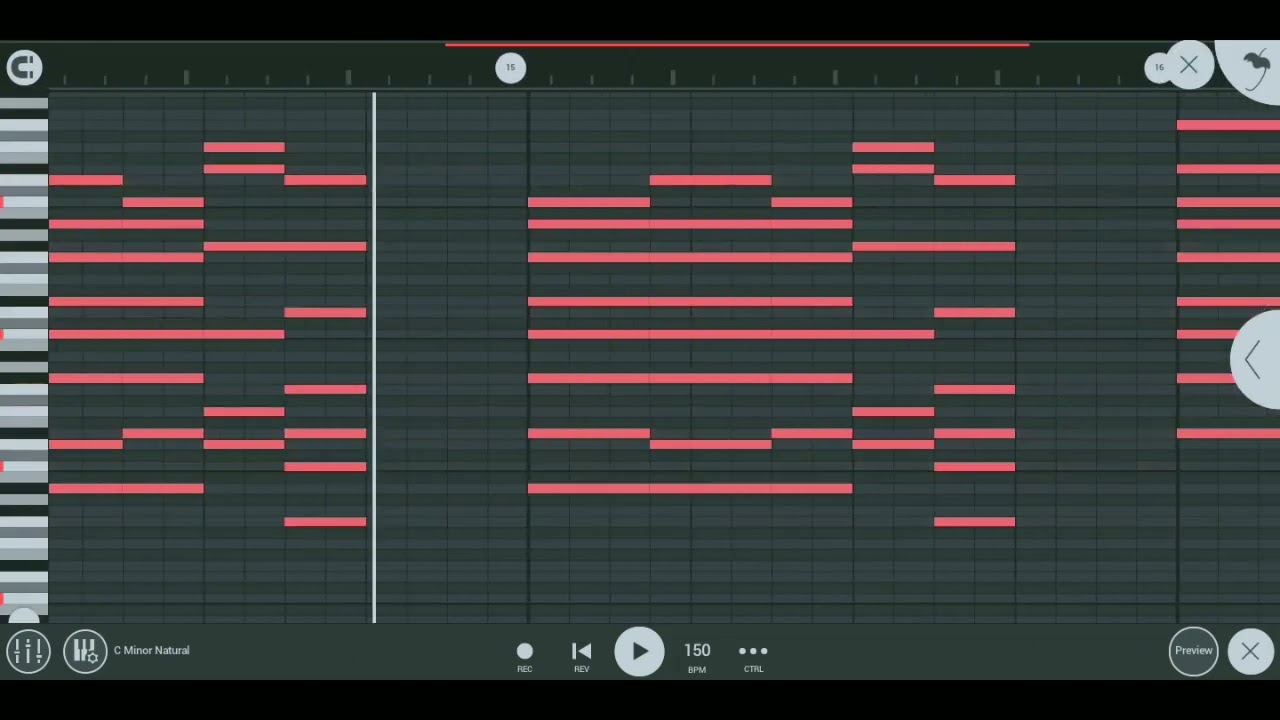Start recording with the REC button
The image size is (1280, 720).
[525, 656]
